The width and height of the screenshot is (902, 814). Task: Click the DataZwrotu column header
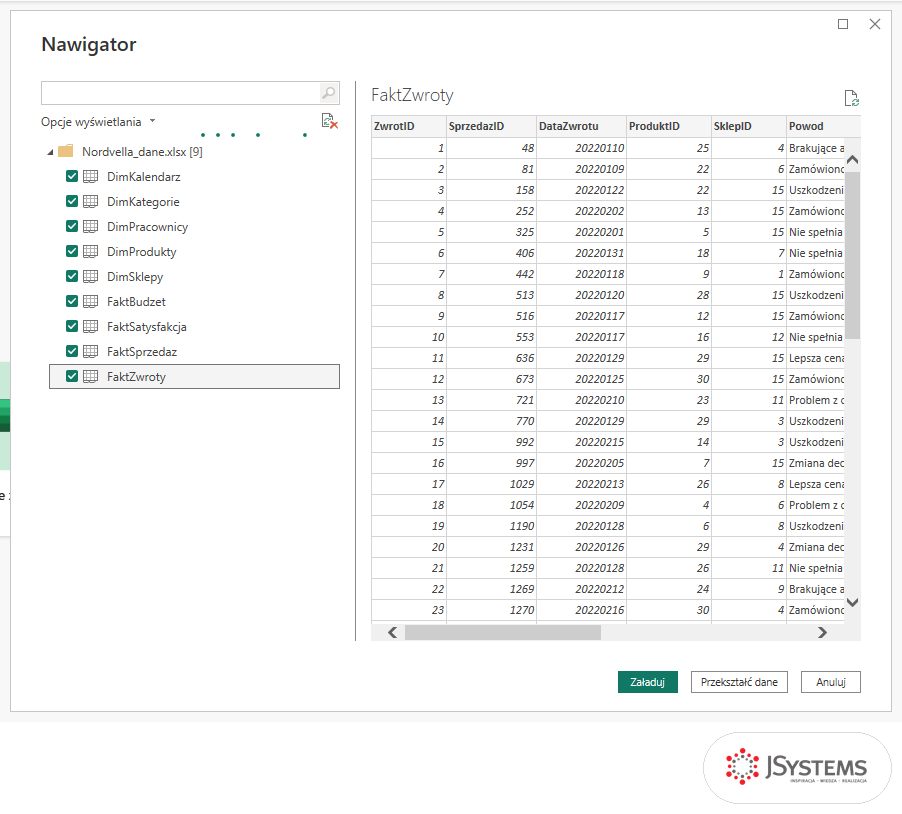[582, 127]
